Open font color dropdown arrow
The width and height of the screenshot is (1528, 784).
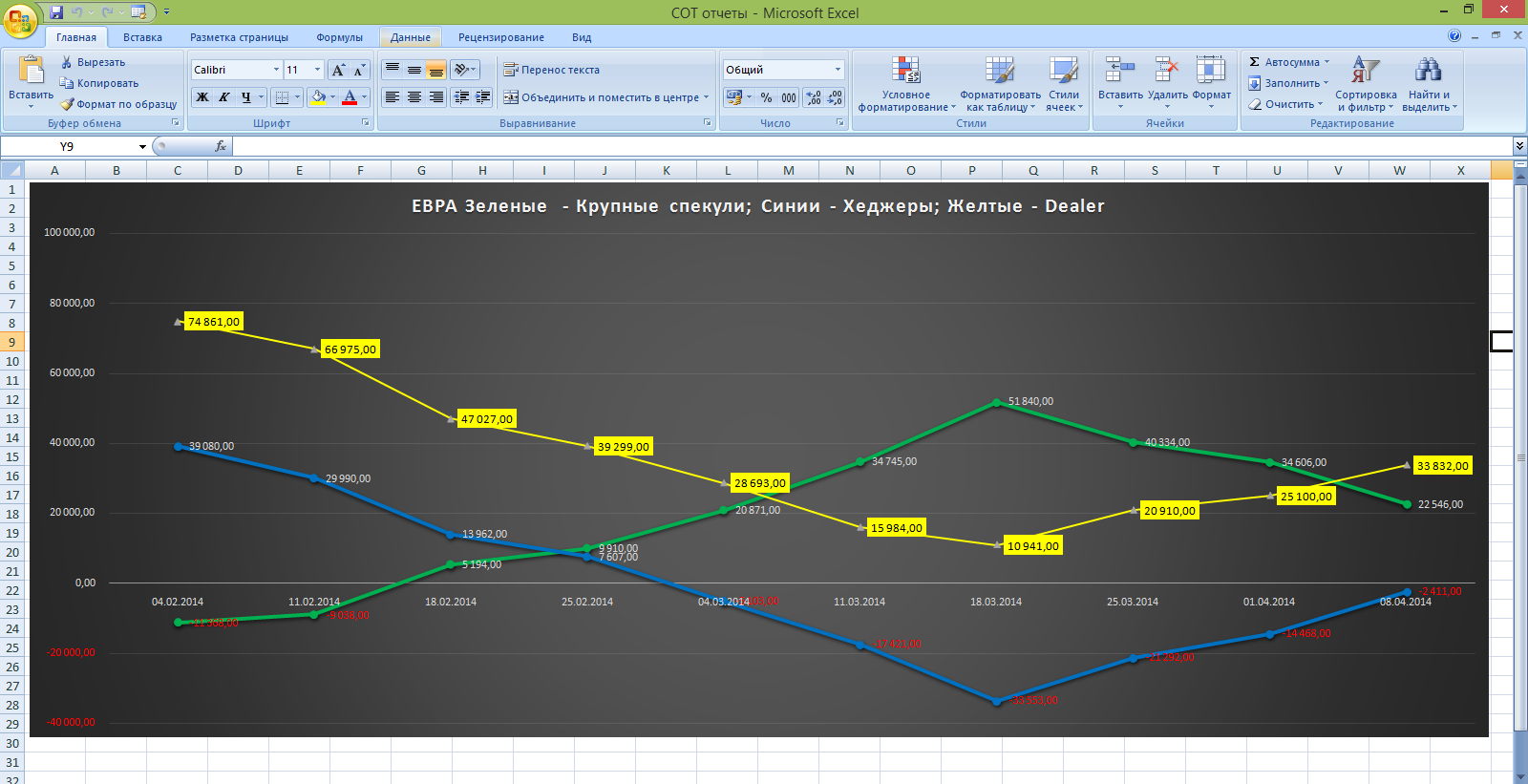coord(364,97)
